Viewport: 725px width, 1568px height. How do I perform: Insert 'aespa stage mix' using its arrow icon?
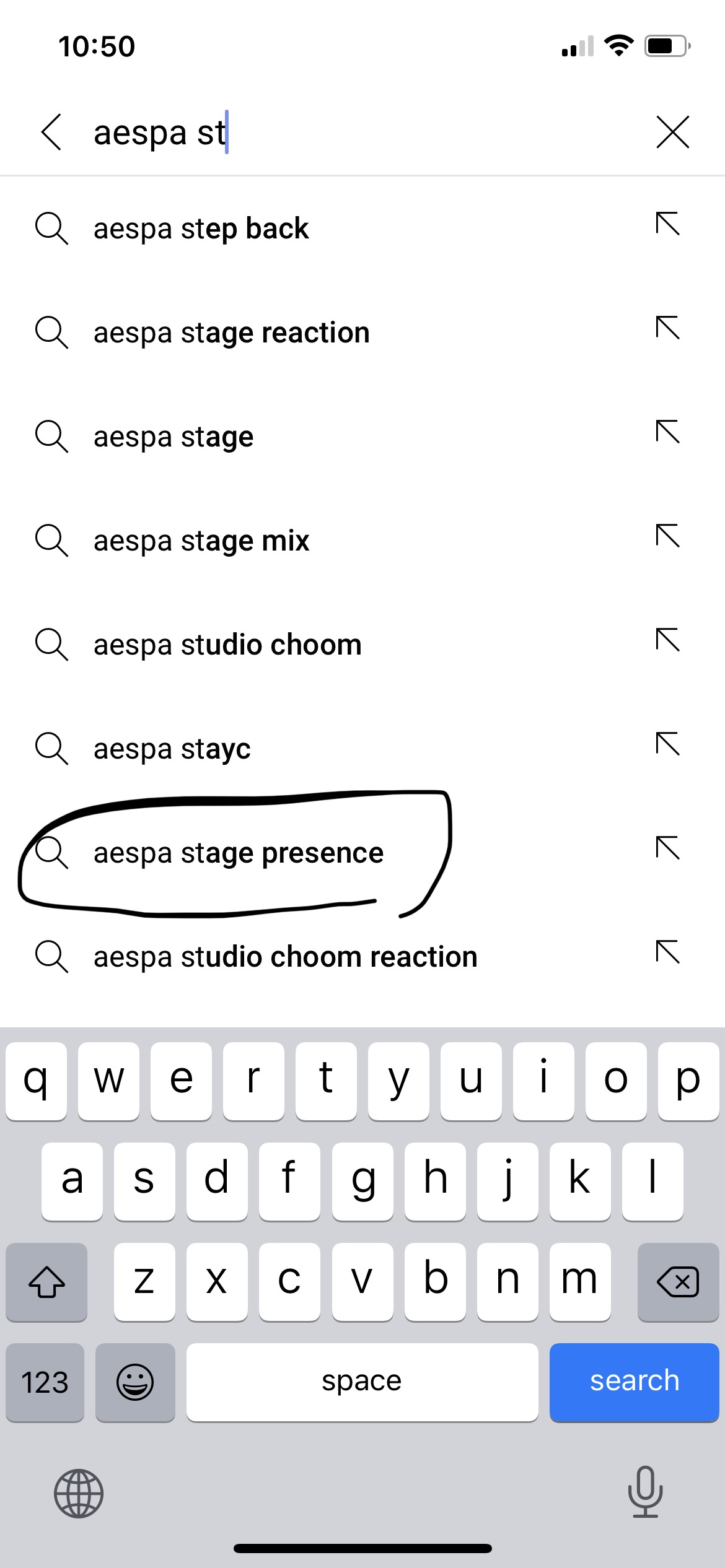coord(667,536)
